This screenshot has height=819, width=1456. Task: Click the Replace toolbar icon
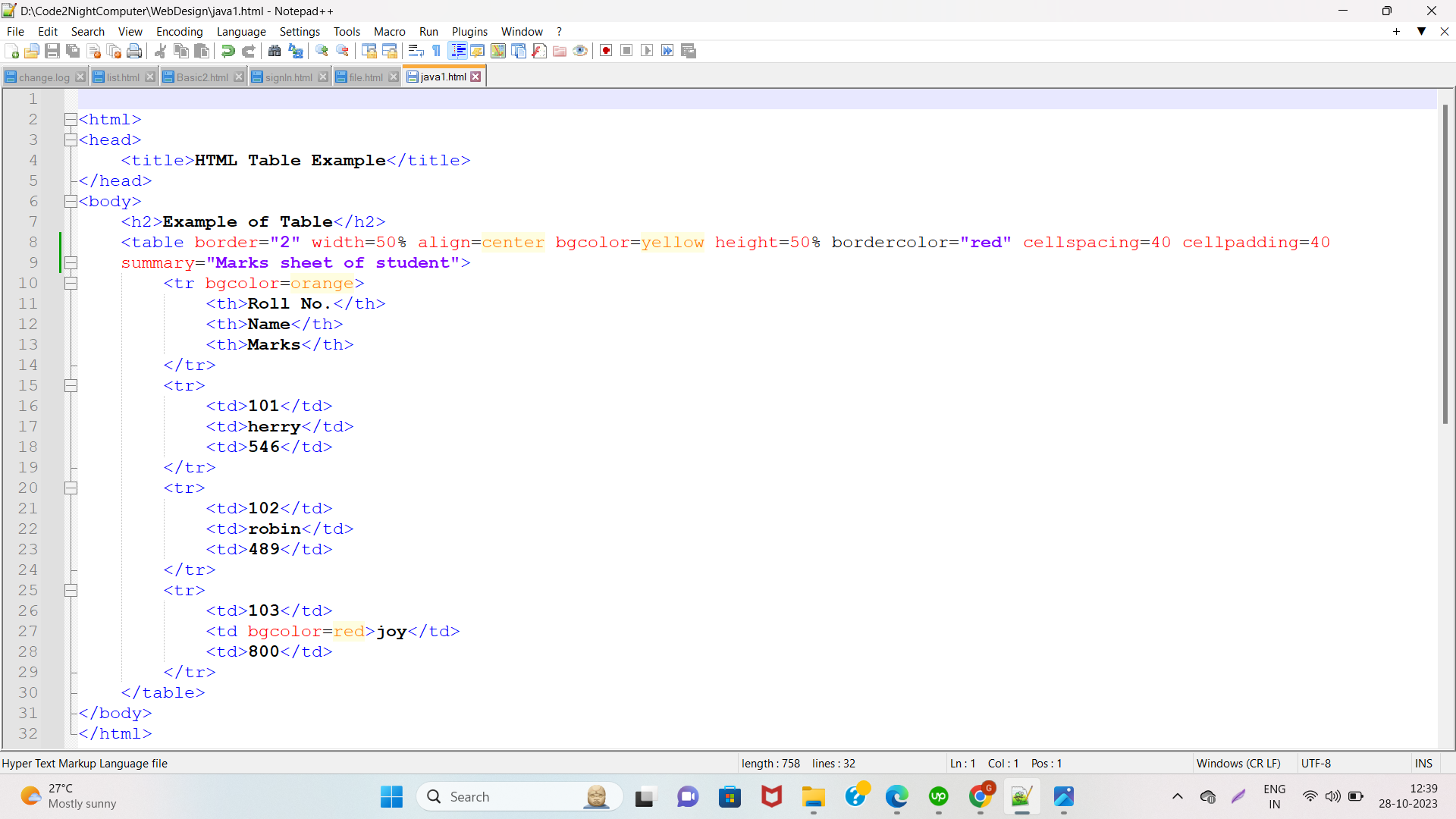(296, 51)
